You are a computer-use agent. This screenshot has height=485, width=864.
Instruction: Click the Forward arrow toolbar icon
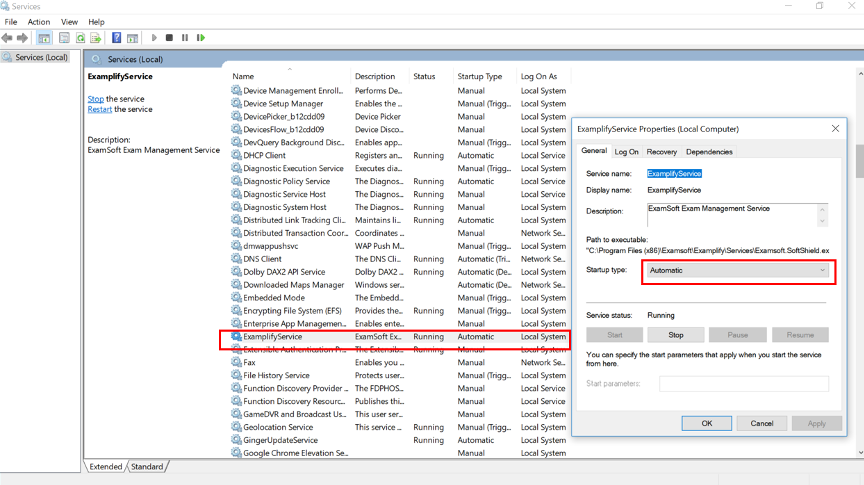(23, 37)
